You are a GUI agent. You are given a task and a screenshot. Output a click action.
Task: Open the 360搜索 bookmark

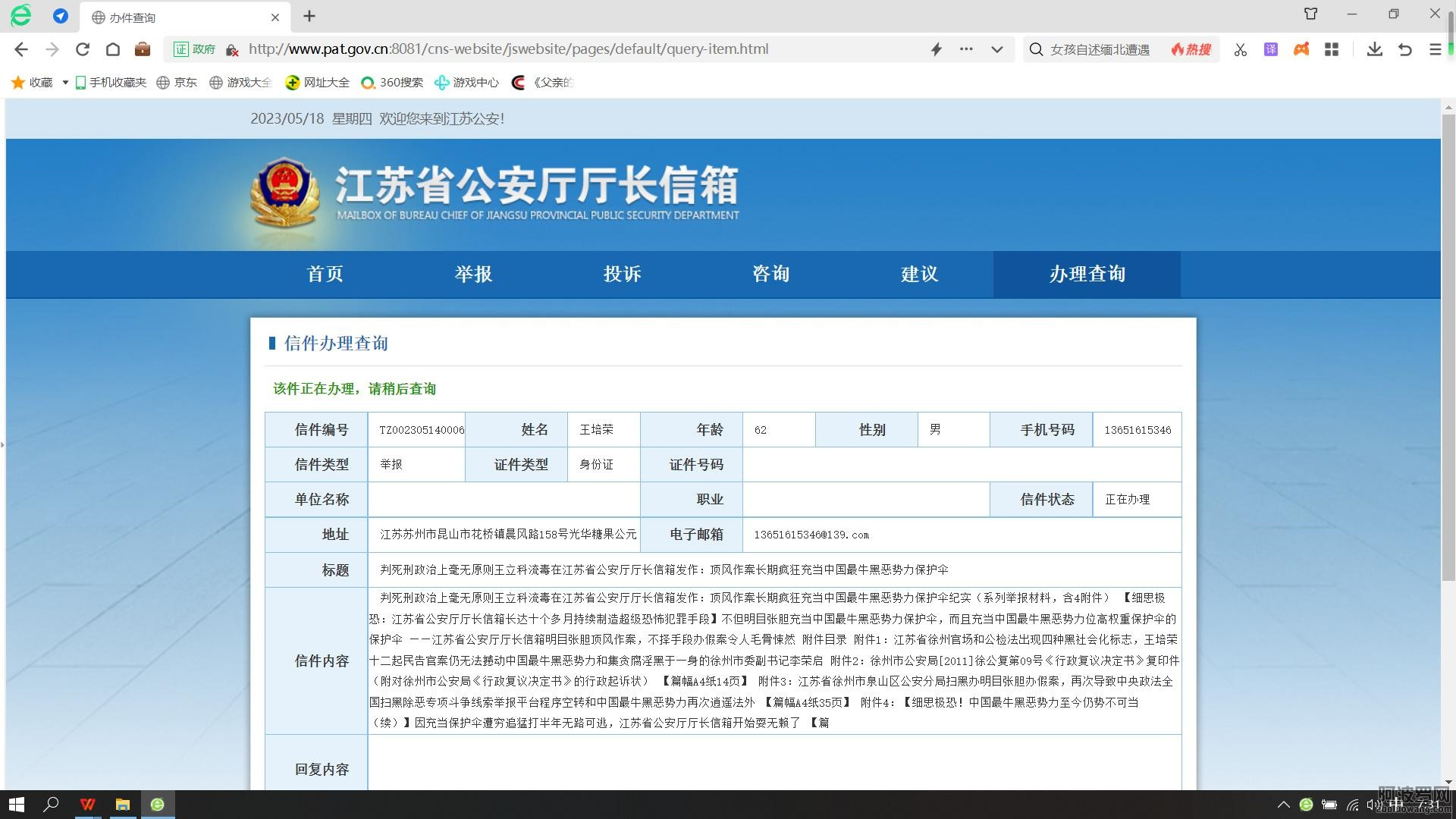pyautogui.click(x=392, y=83)
